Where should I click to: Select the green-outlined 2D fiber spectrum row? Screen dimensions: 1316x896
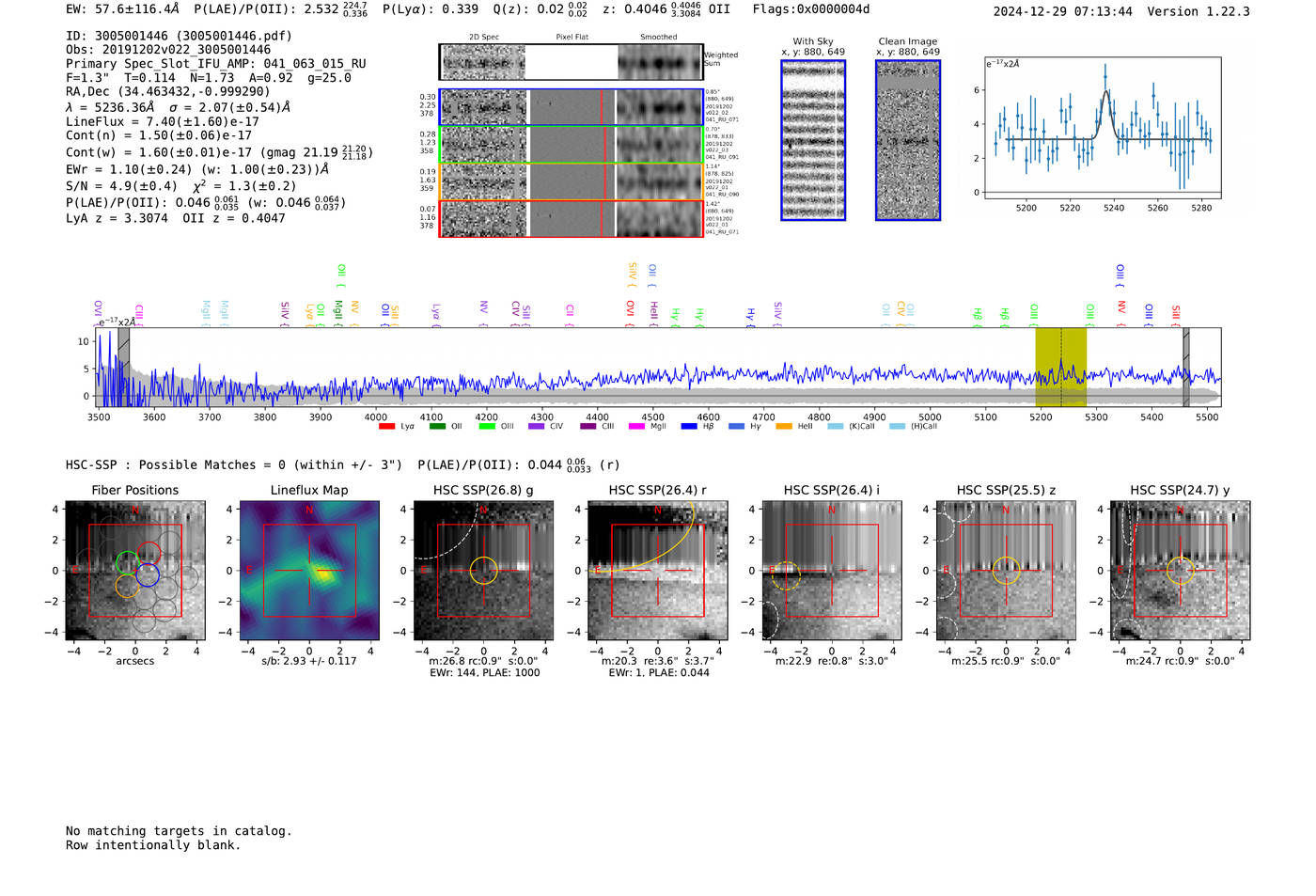[x=572, y=145]
